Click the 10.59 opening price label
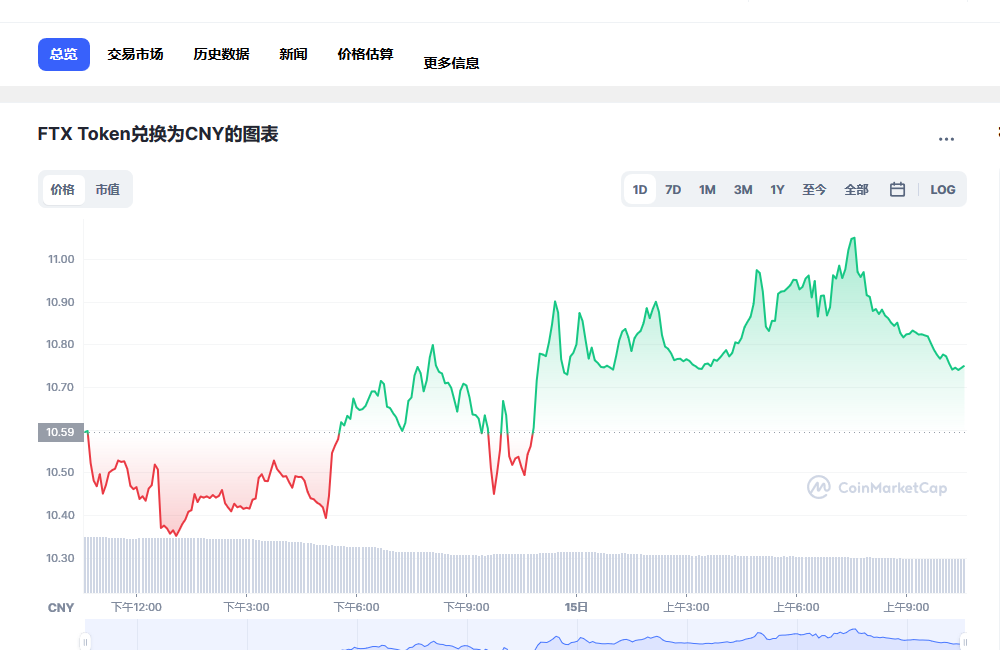The image size is (1000, 650). (x=61, y=432)
